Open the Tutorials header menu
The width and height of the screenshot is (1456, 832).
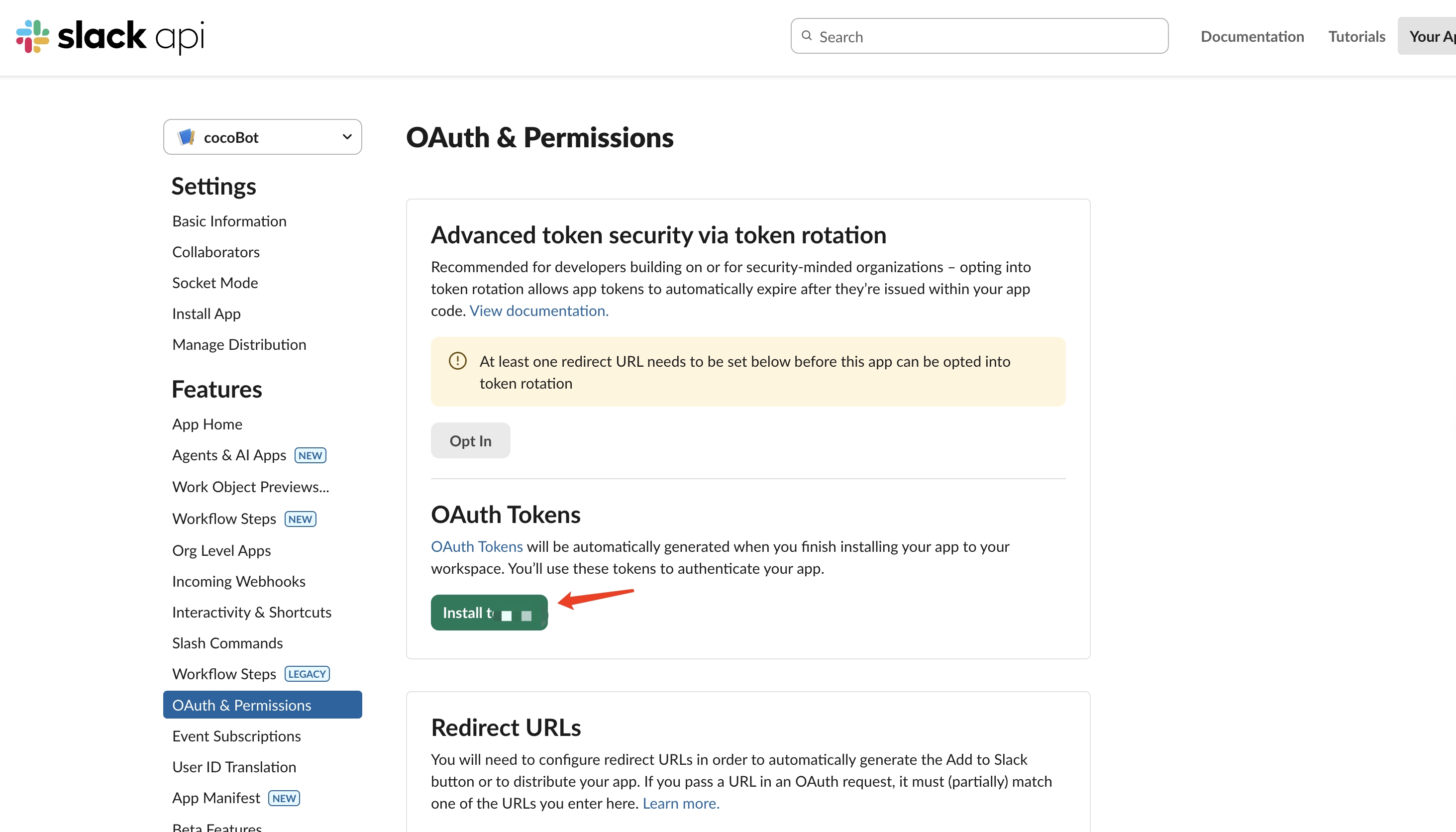[x=1356, y=36]
